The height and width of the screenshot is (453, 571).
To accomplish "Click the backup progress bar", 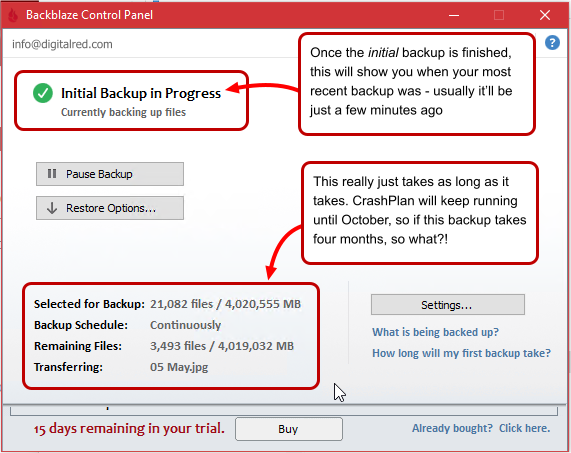I will tap(284, 411).
